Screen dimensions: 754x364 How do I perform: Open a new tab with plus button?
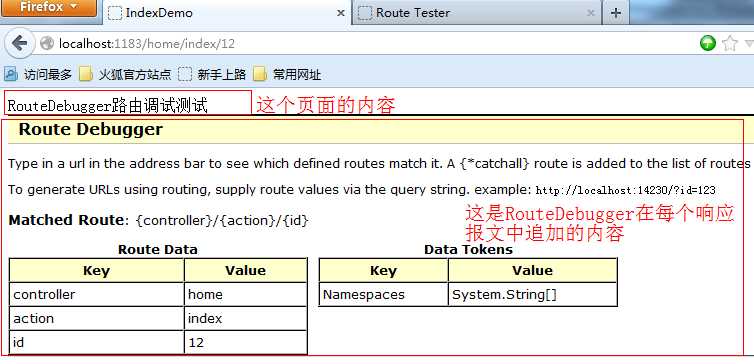(x=616, y=13)
